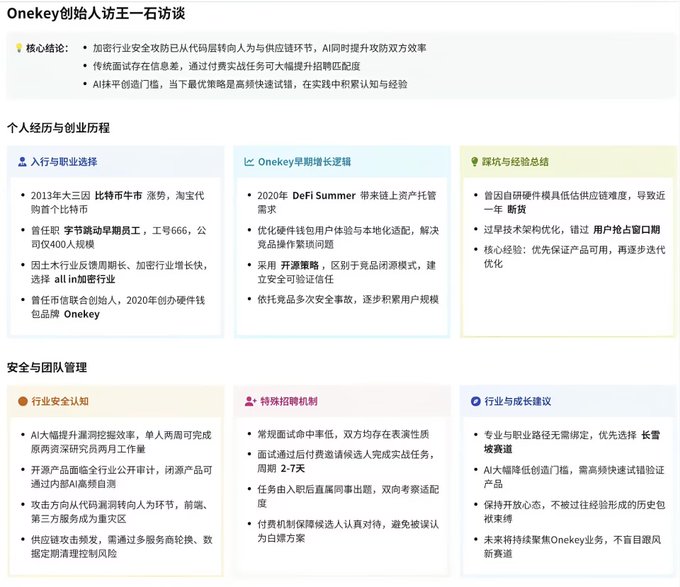Image resolution: width=680 pixels, height=587 pixels.
Task: Click the bullet 过早技术架构优化
Action: [x=572, y=230]
